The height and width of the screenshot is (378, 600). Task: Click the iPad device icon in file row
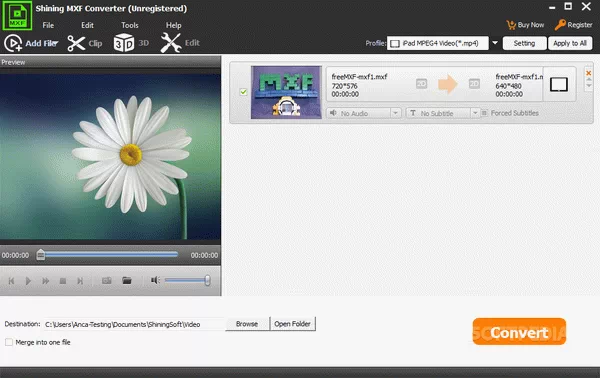(559, 85)
